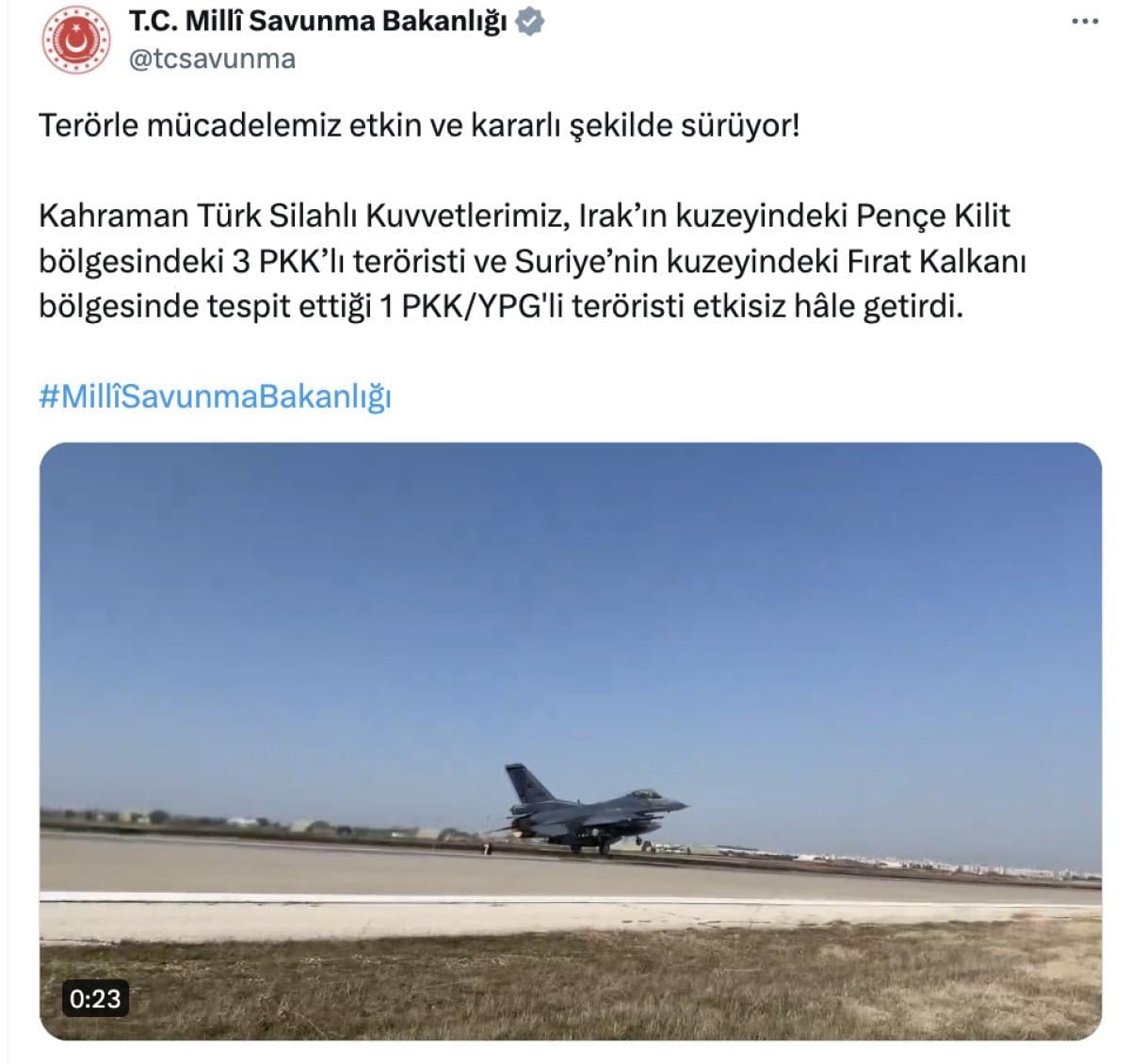Image resolution: width=1130 pixels, height=1064 pixels.
Task: Click the 0:23 video duration badge
Action: 95,998
